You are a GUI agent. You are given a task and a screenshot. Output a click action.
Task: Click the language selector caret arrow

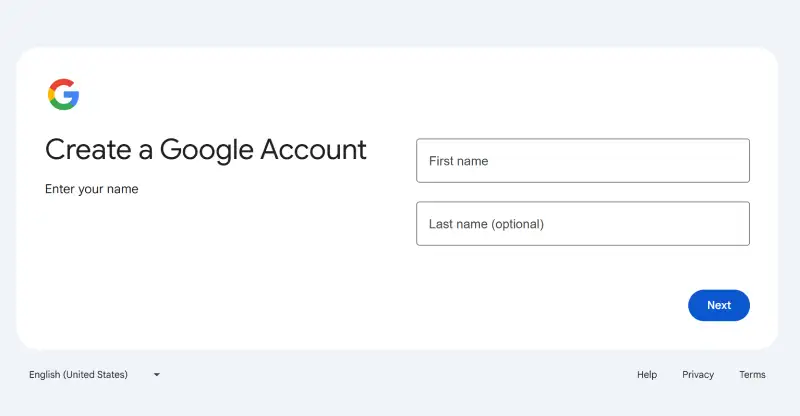(157, 375)
